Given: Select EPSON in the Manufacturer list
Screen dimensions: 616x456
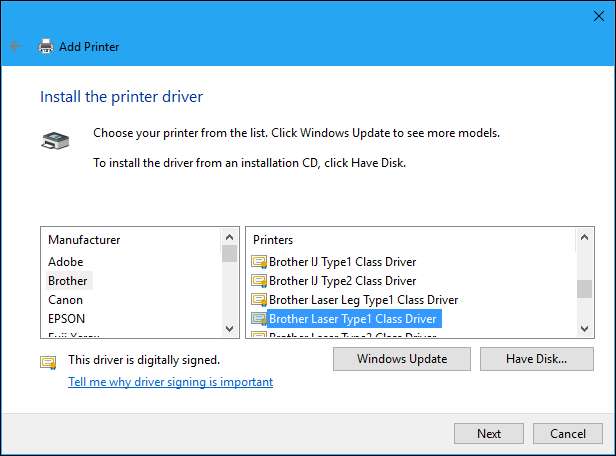Looking at the screenshot, I should pos(66,319).
